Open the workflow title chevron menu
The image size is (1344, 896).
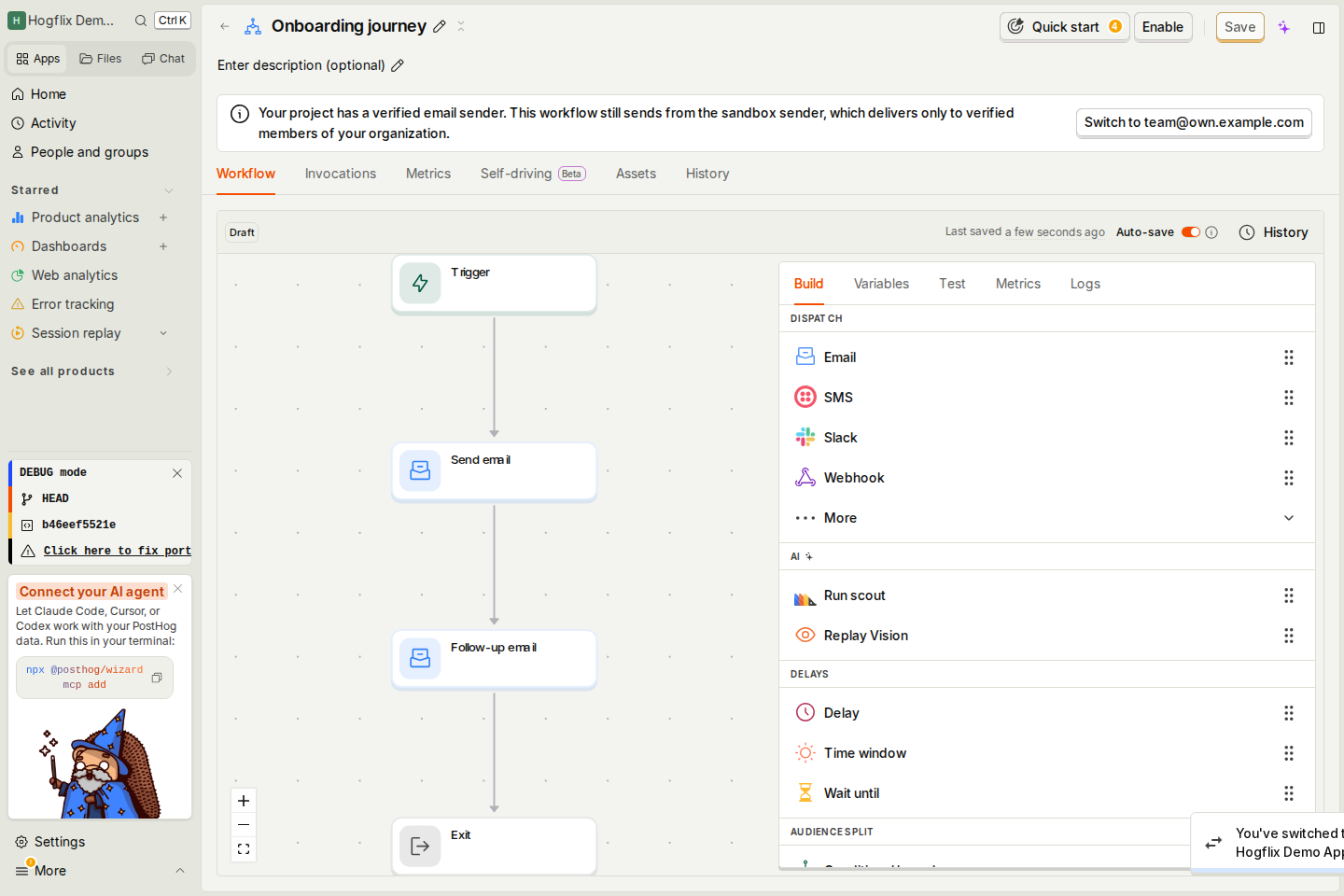click(x=461, y=26)
